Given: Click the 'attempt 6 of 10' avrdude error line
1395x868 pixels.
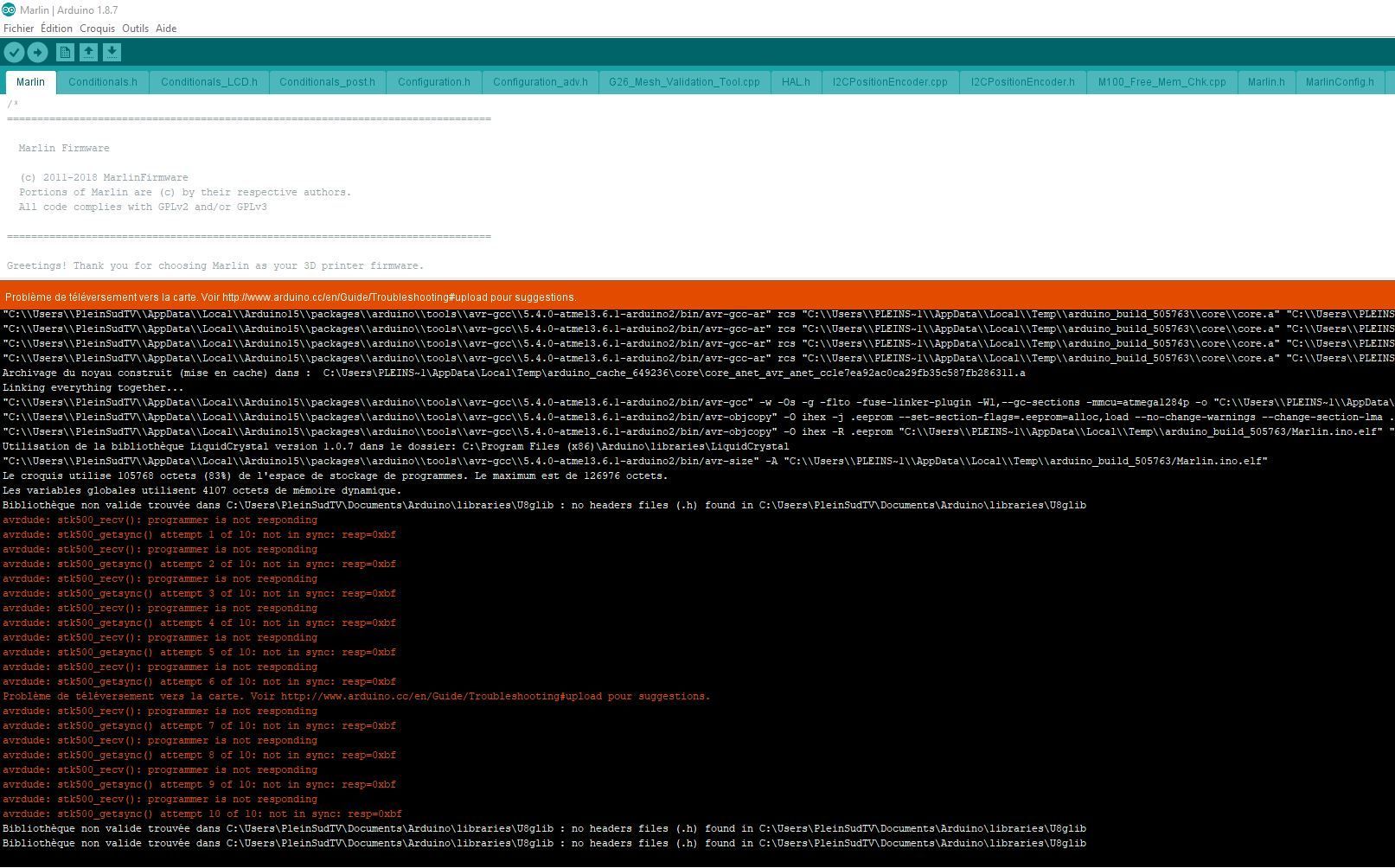Looking at the screenshot, I should (200, 682).
